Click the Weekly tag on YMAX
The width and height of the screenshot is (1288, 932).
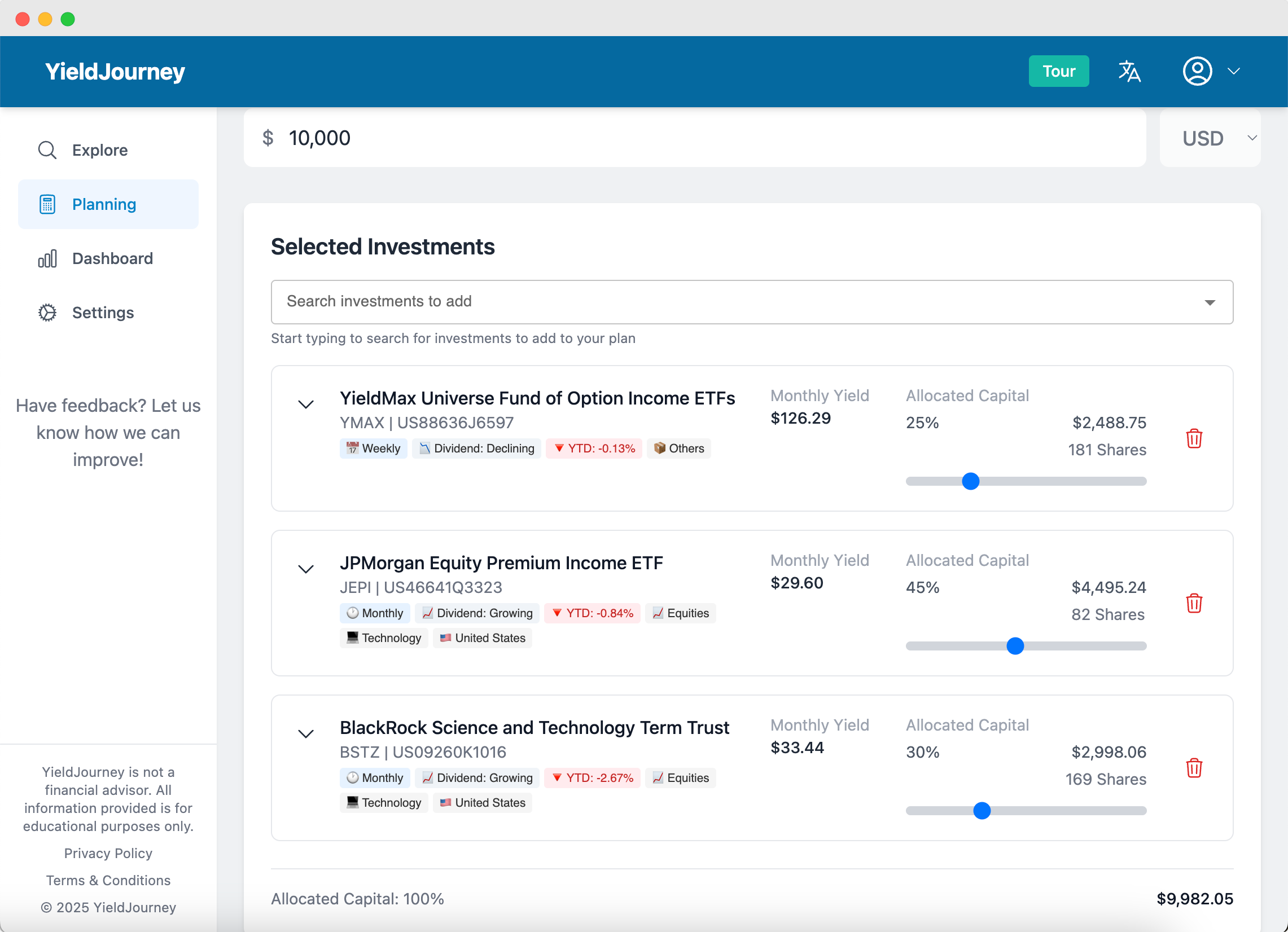click(373, 449)
